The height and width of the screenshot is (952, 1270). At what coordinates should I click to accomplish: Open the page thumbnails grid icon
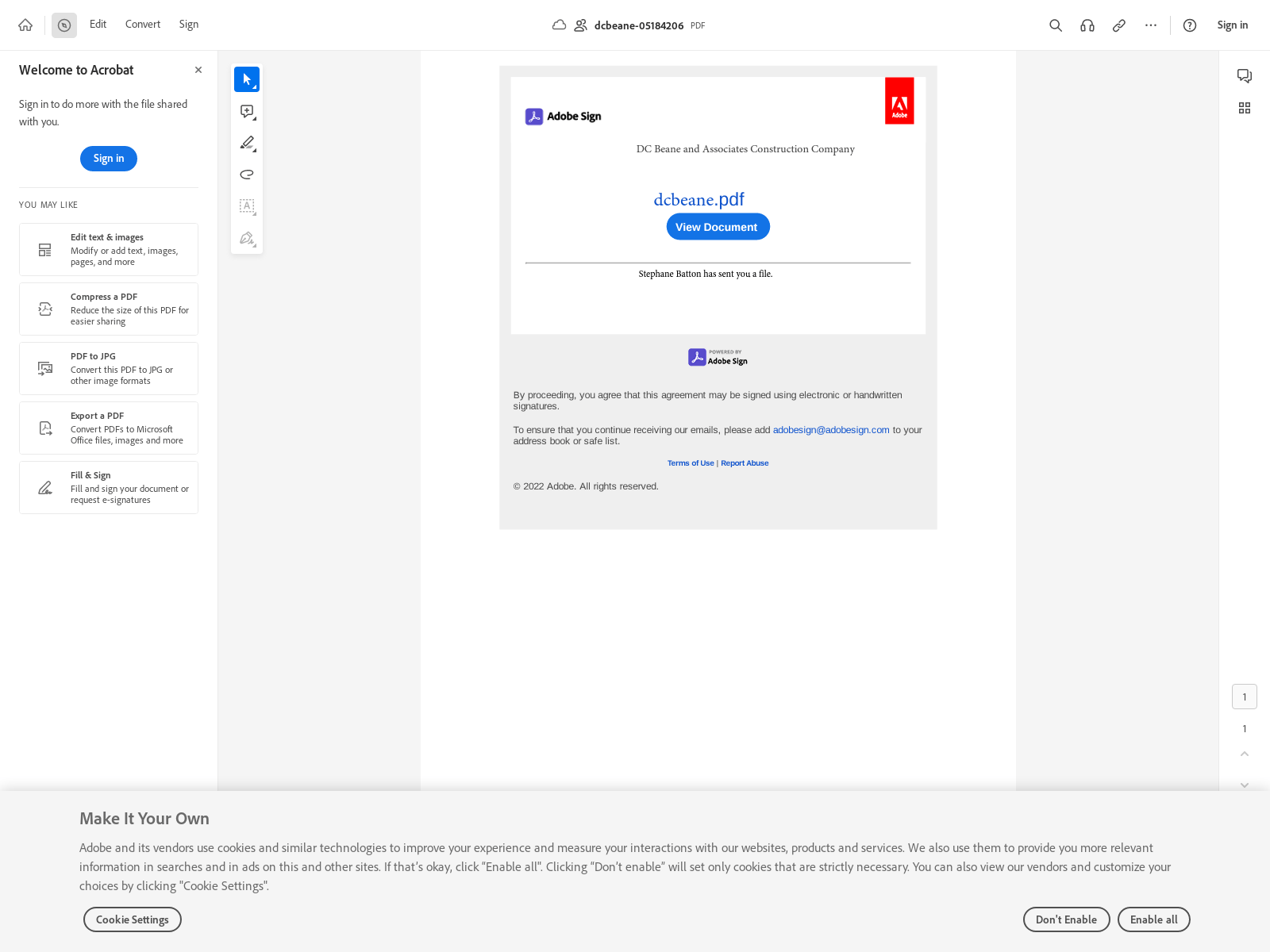click(x=1245, y=108)
